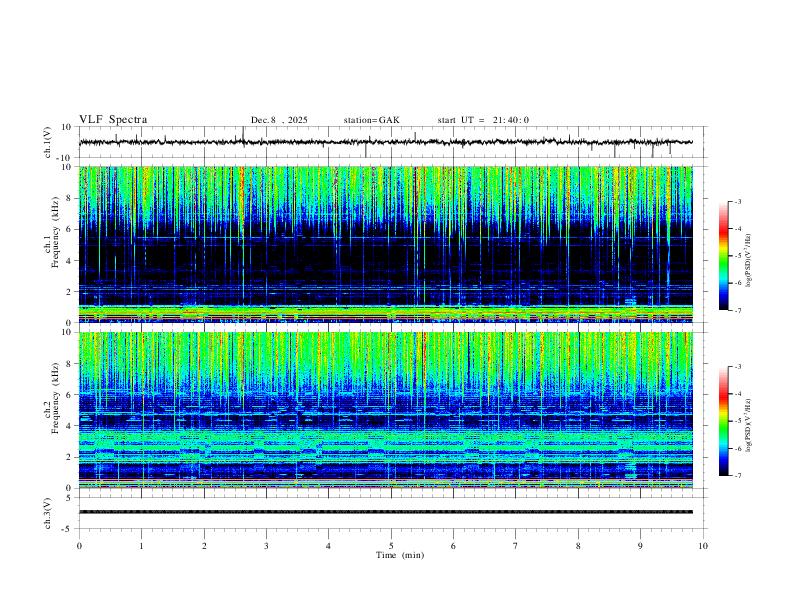Click the ch.2 color bar legend

(723, 421)
